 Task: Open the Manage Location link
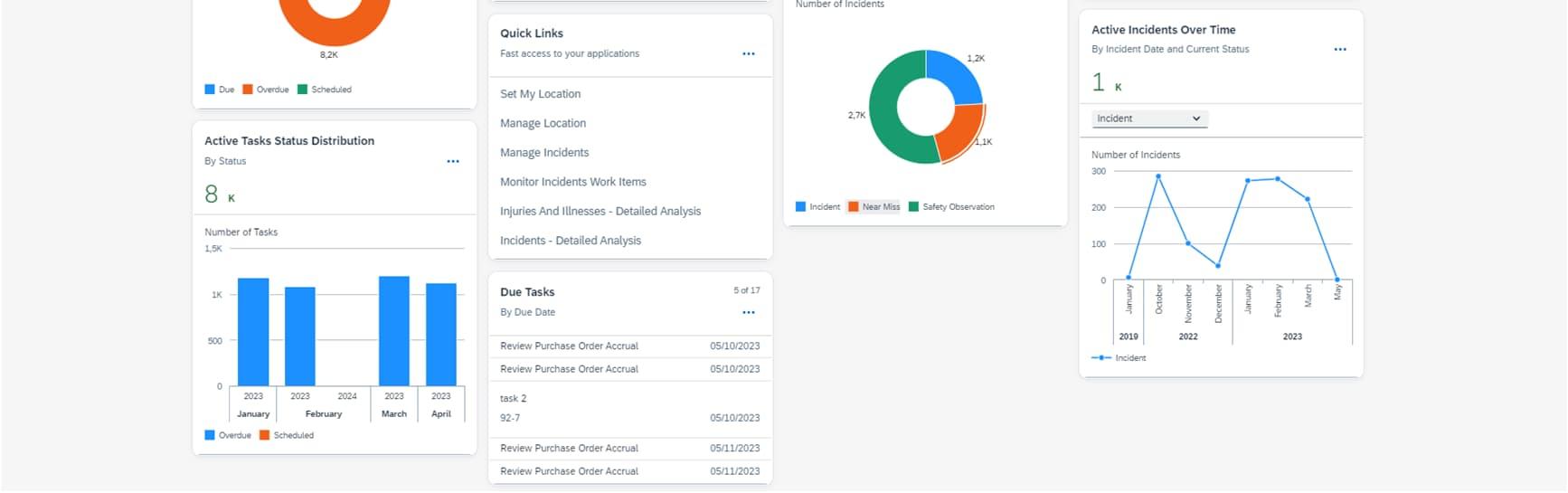[x=543, y=124]
